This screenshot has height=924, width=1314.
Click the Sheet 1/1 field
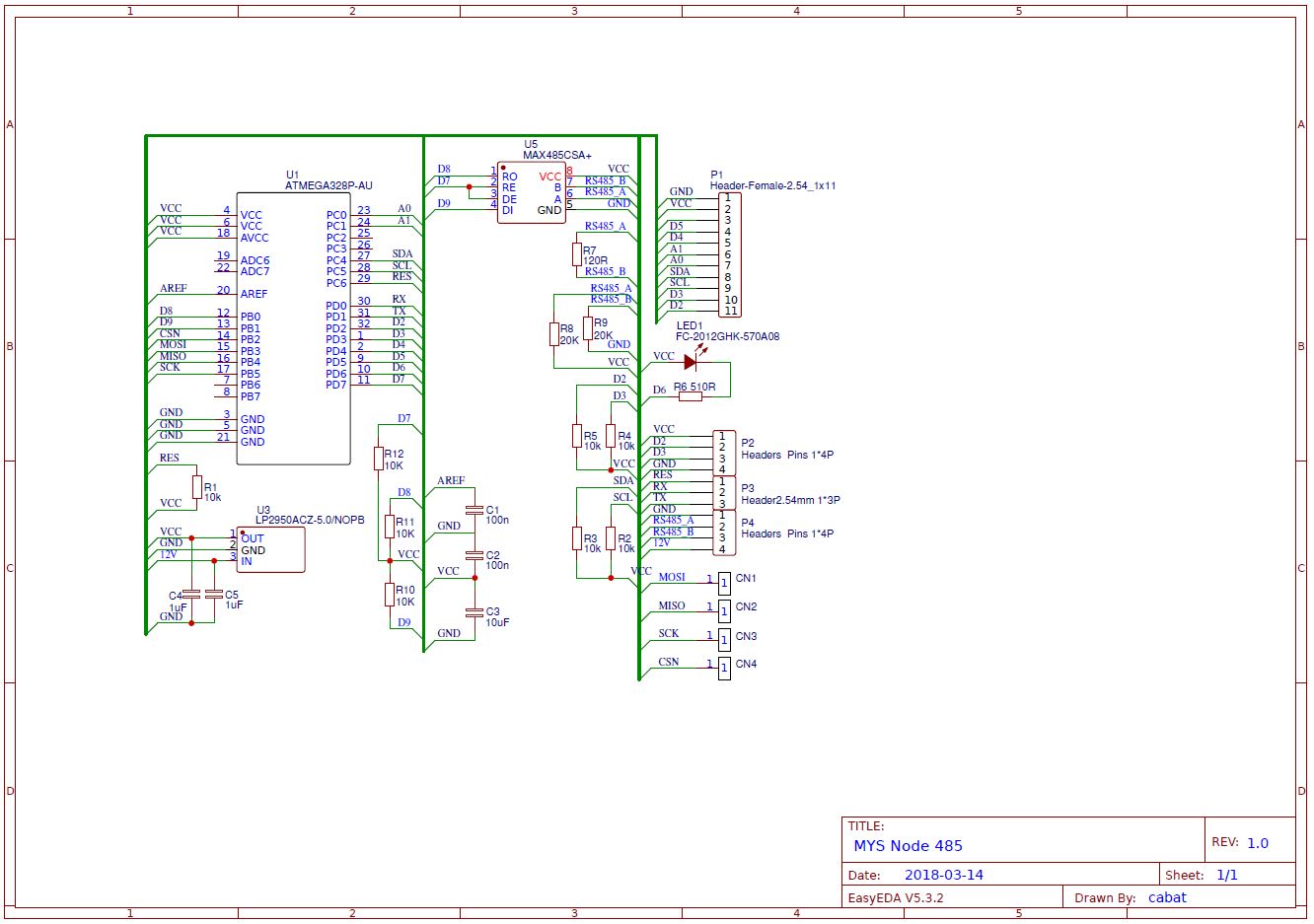[x=1228, y=875]
